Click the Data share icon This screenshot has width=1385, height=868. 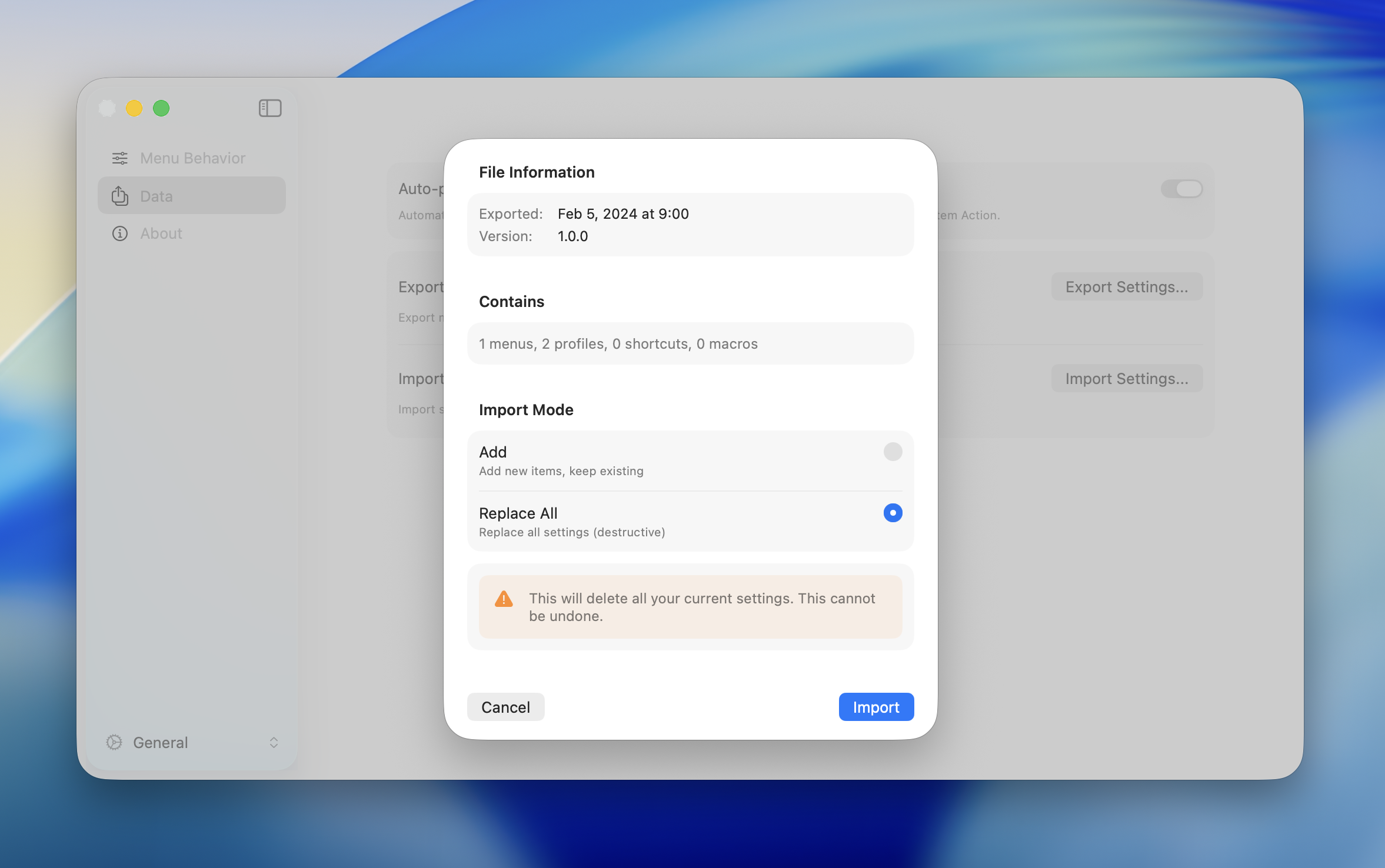pyautogui.click(x=120, y=196)
